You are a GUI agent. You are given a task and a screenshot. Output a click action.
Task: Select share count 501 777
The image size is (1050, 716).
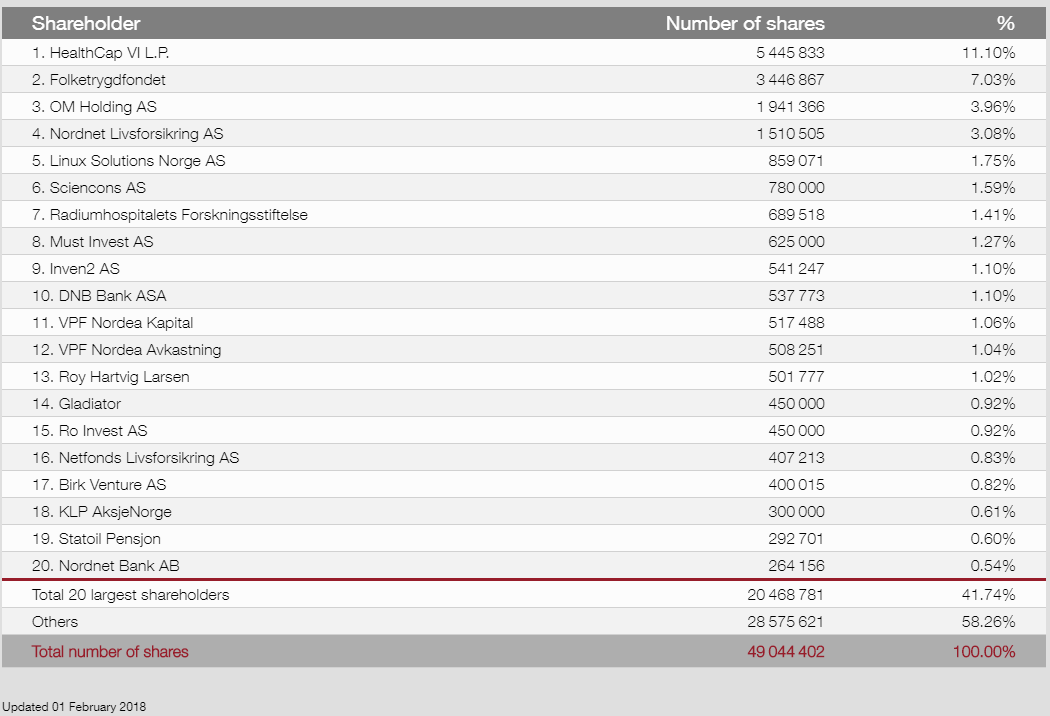(796, 376)
